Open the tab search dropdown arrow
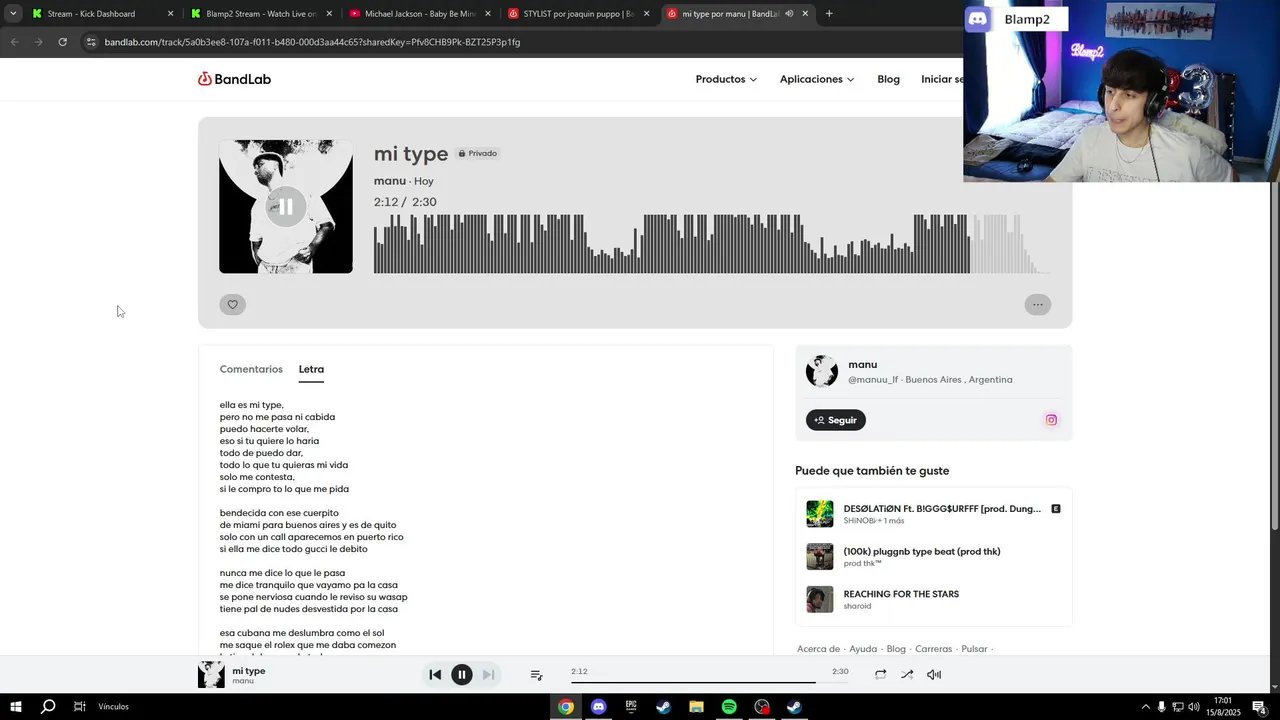The image size is (1280, 720). click(x=12, y=14)
